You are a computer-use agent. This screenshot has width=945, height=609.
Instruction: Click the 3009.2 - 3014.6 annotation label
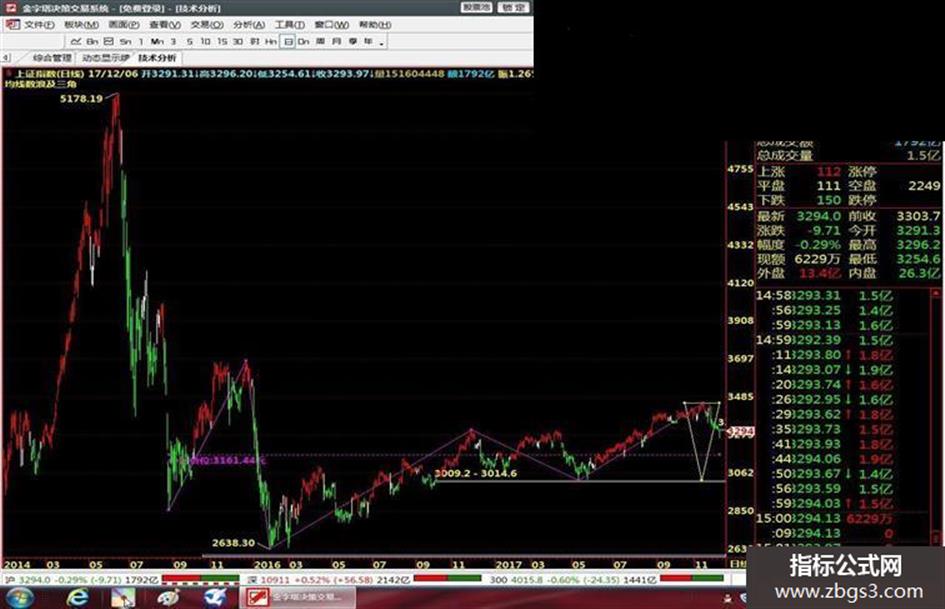pos(476,473)
